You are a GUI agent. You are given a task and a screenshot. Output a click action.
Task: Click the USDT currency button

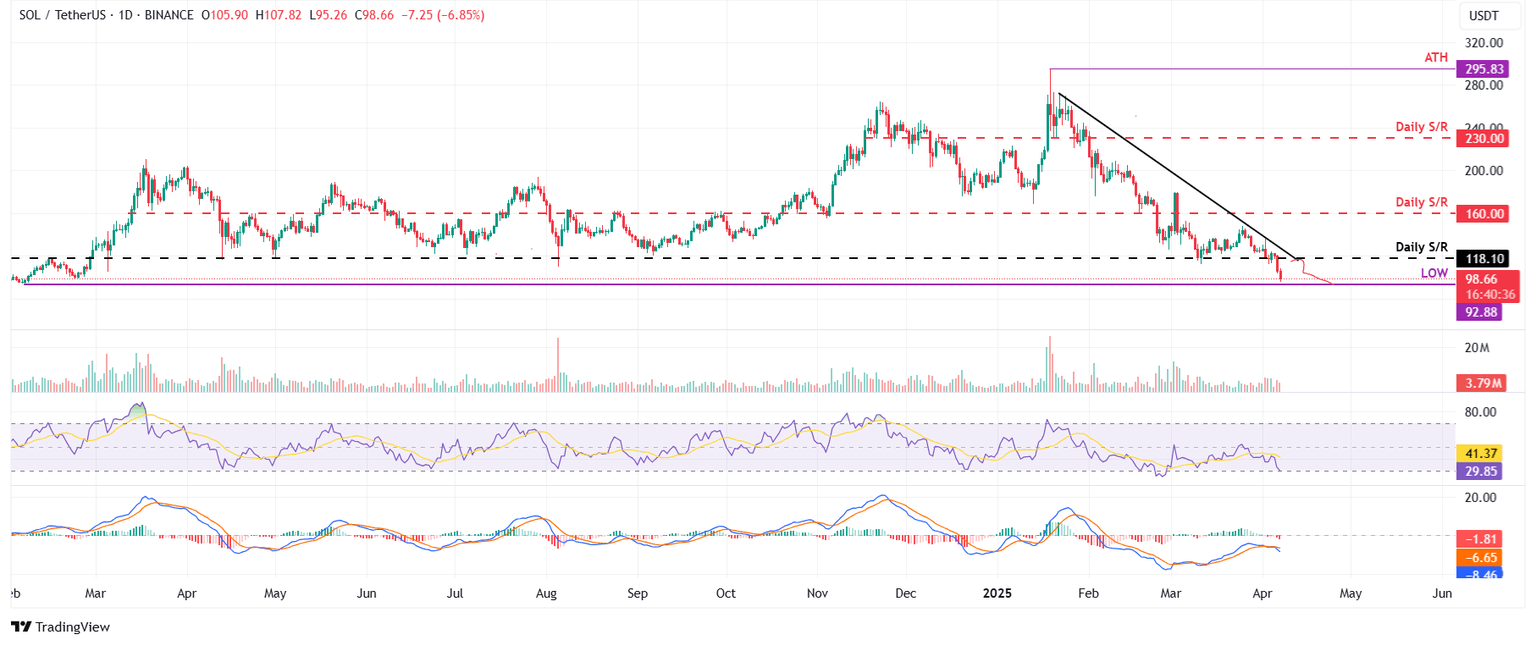pos(1486,16)
